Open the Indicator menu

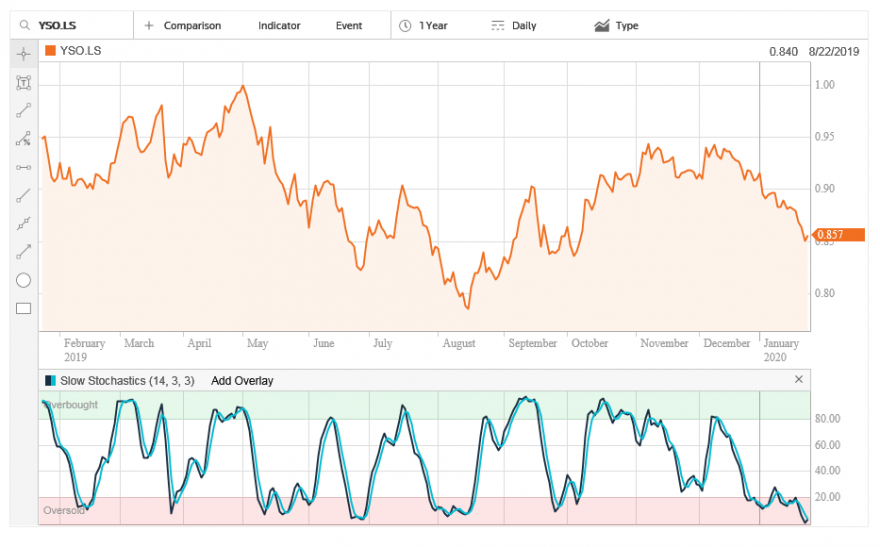279,26
